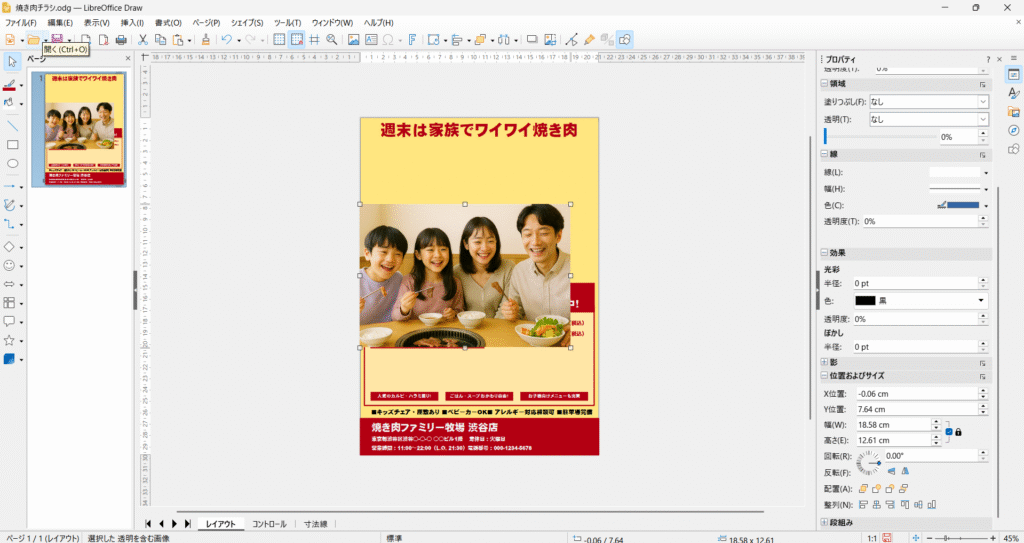
Task: Open the ツール(T) menu
Action: (x=287, y=23)
